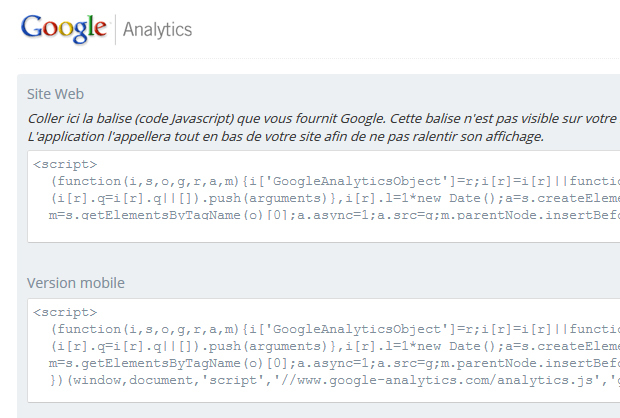Viewport: 620px width, 418px height.
Task: Click the Site Web section heading
Action: pyautogui.click(x=55, y=94)
